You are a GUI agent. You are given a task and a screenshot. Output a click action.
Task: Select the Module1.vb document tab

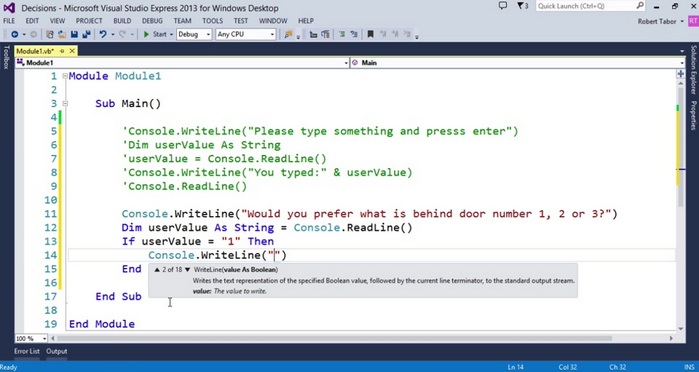point(35,51)
